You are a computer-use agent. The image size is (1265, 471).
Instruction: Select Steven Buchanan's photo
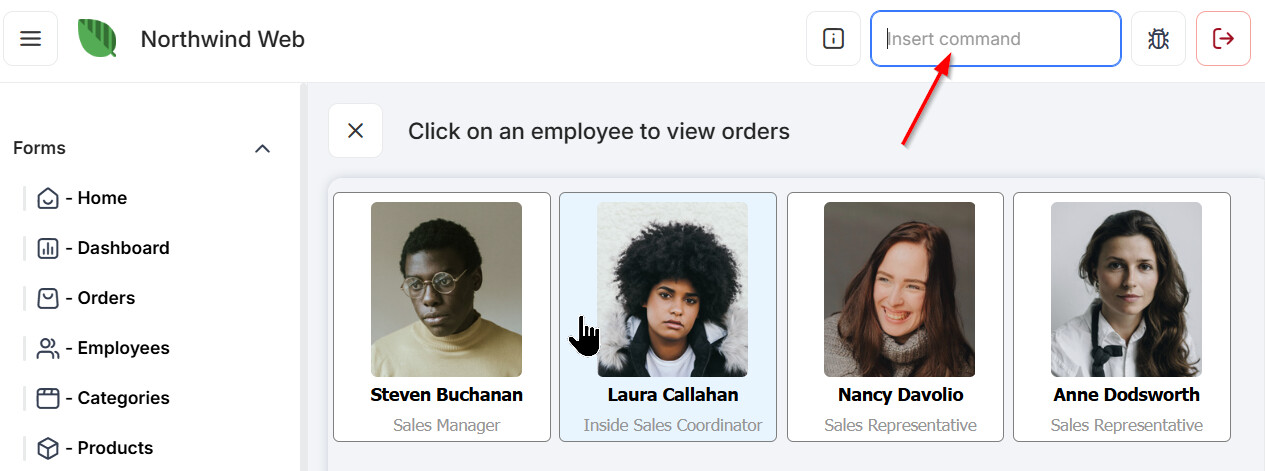click(446, 289)
